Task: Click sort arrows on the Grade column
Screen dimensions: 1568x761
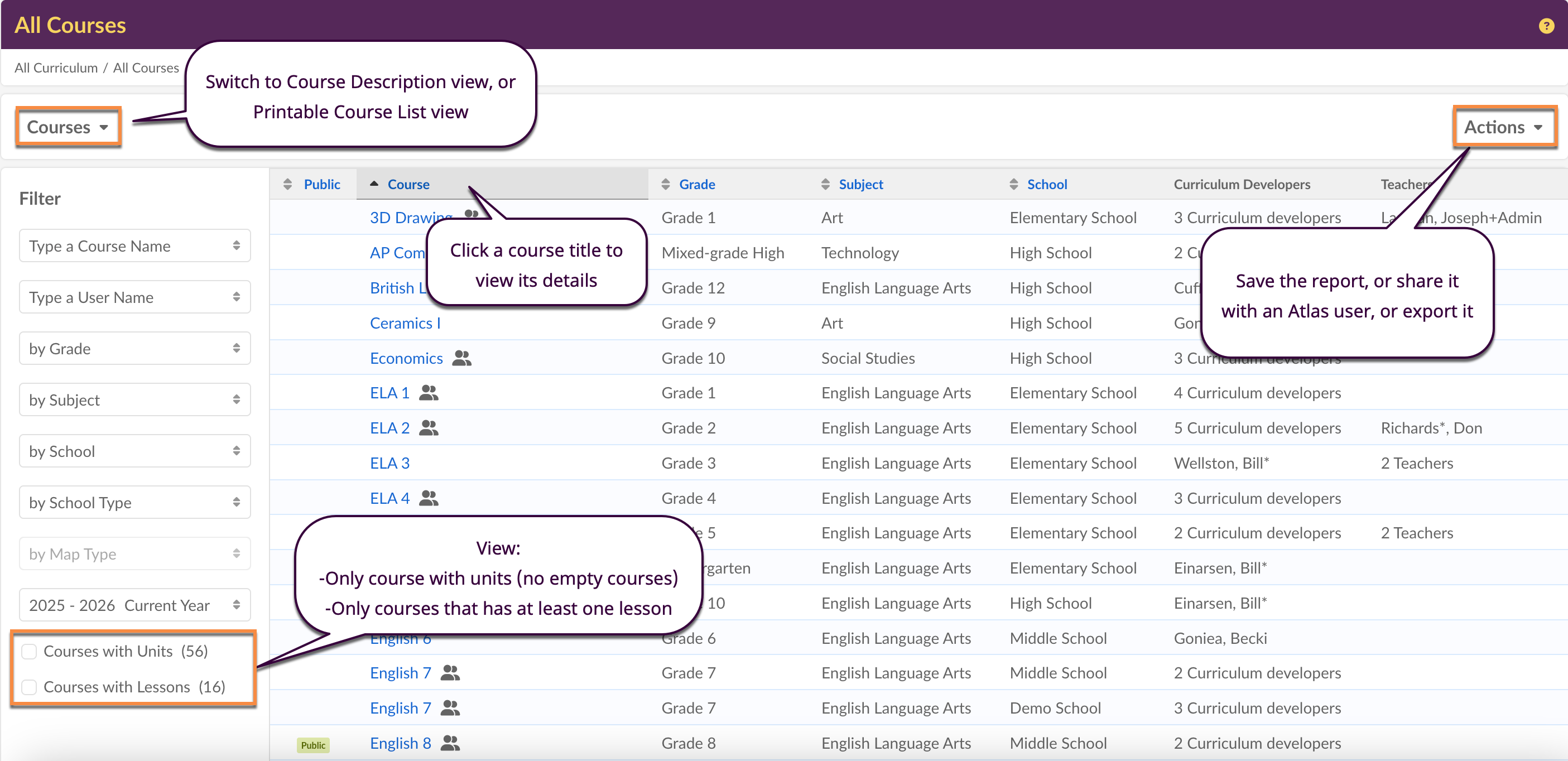Action: [x=665, y=184]
